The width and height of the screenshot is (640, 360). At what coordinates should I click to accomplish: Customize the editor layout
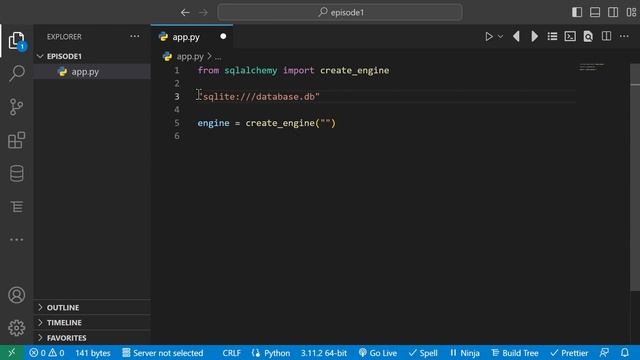pos(631,12)
